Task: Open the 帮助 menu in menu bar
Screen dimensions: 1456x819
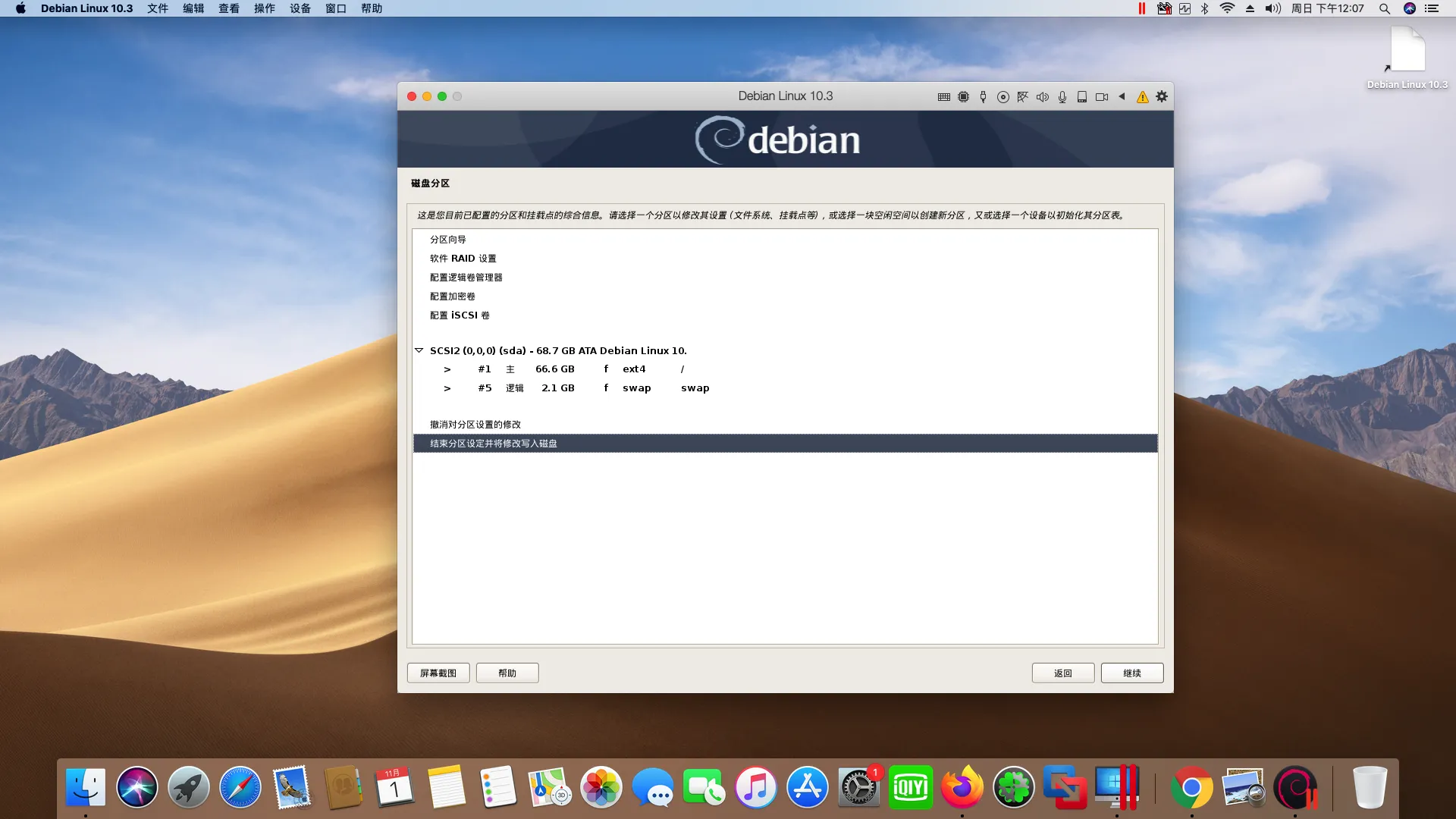Action: 372,8
